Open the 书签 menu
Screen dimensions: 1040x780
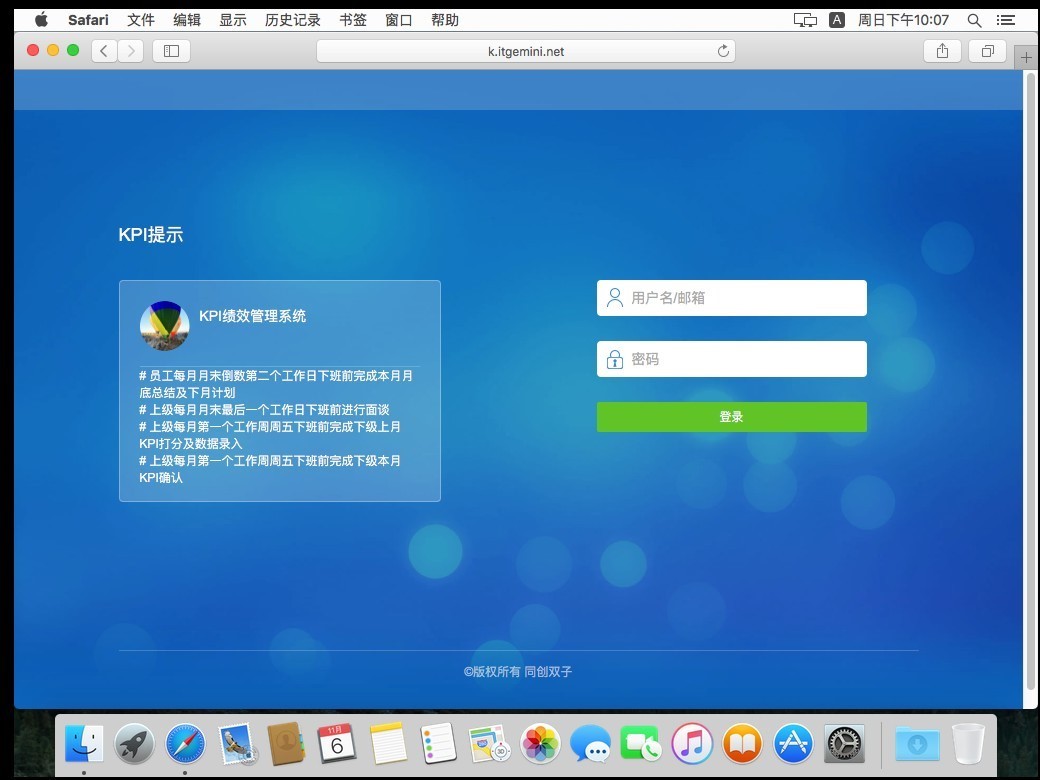353,20
